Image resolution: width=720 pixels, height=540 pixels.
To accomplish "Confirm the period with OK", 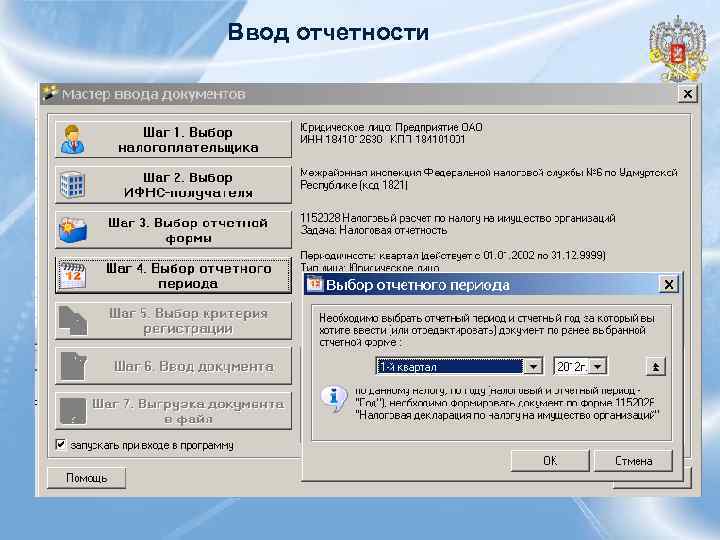I will pyautogui.click(x=550, y=461).
